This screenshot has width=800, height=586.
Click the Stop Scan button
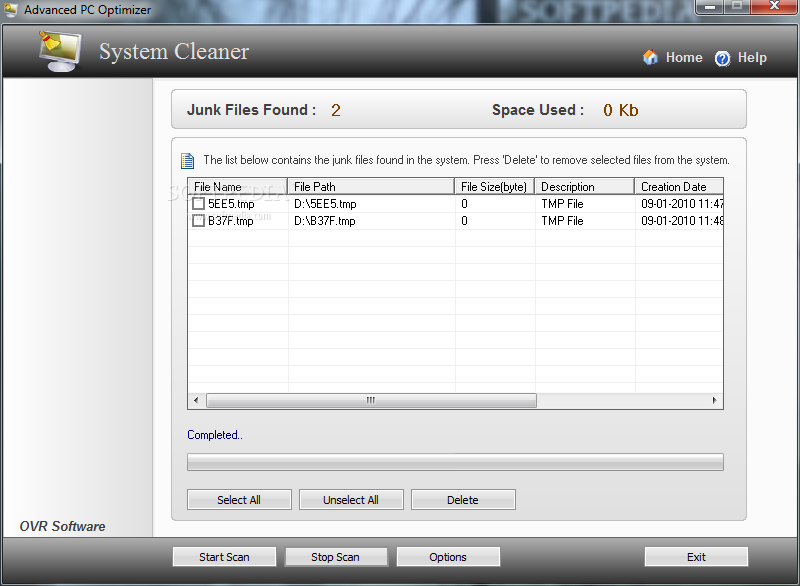click(336, 557)
